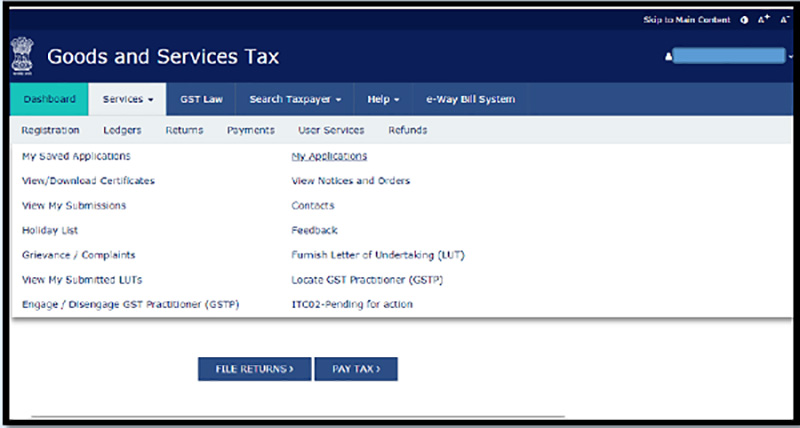
Task: Select the User Services submenu
Action: pyautogui.click(x=331, y=130)
